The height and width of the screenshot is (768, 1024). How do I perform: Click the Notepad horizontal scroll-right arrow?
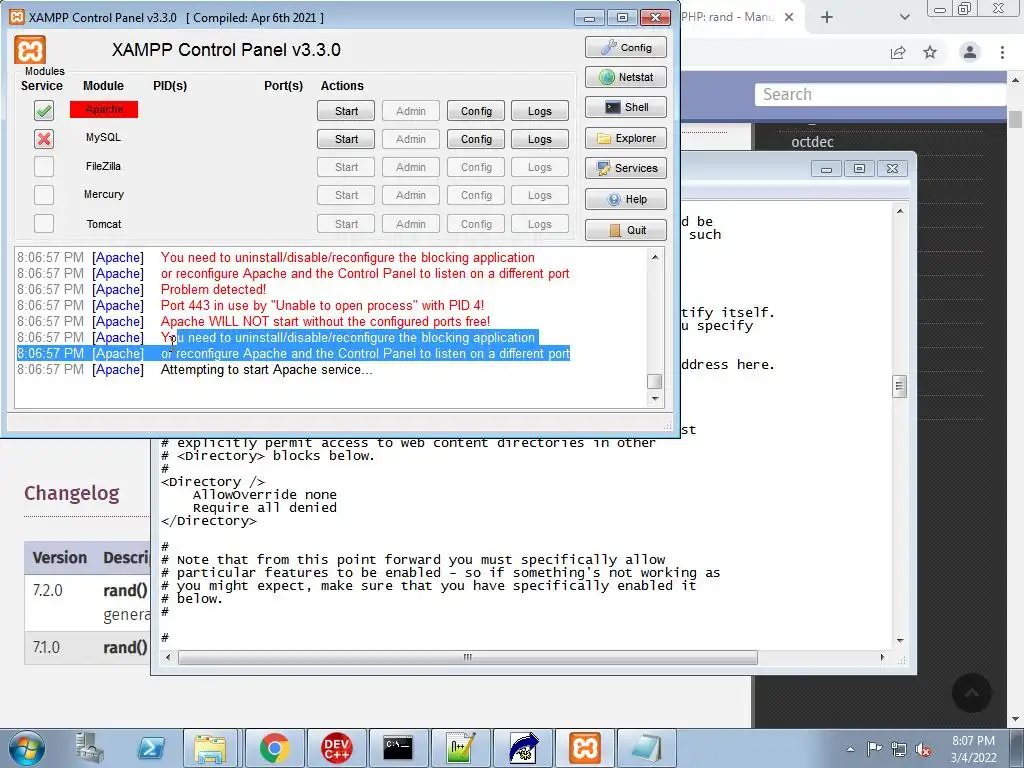882,657
